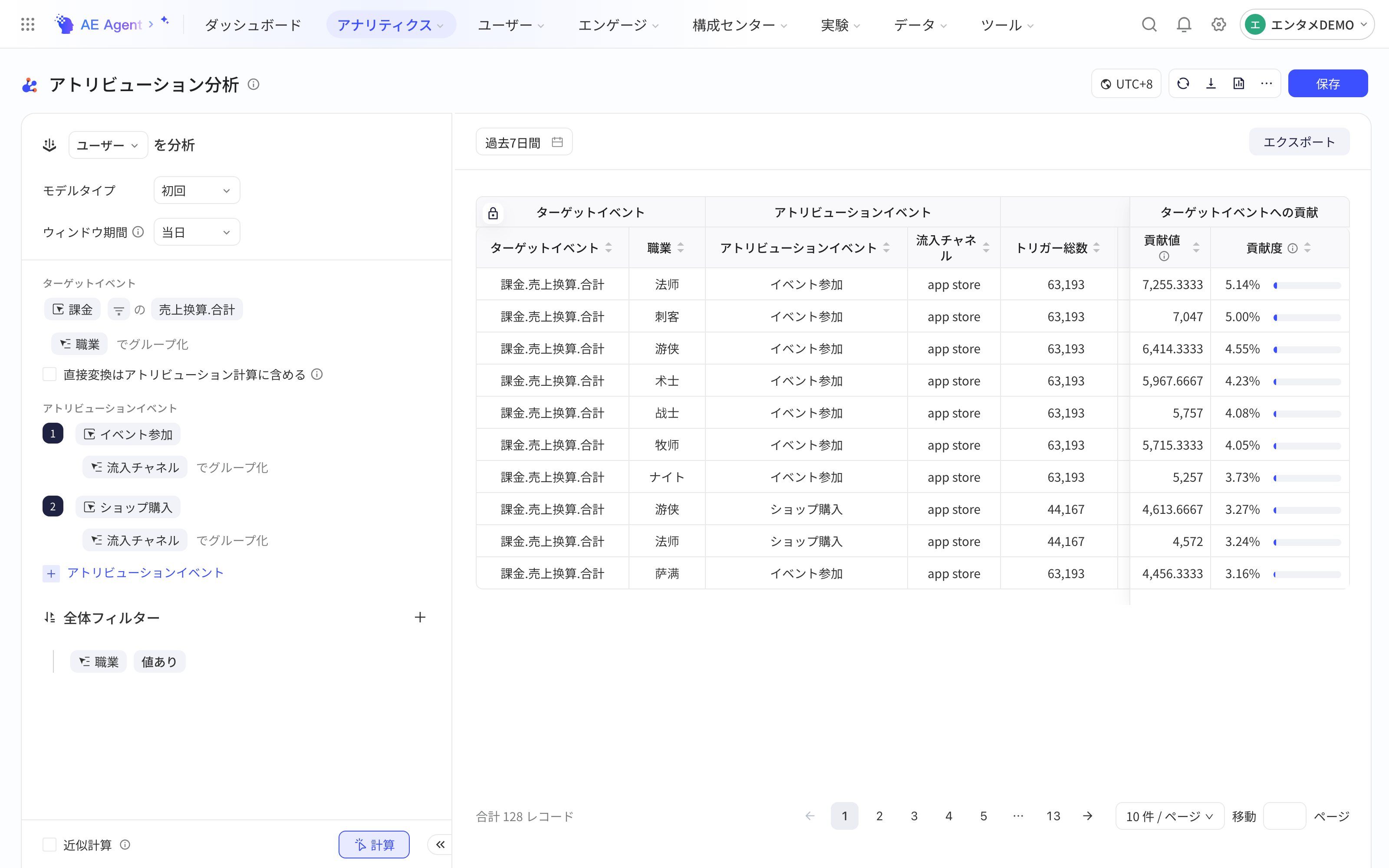The height and width of the screenshot is (868, 1389).
Task: Open the notifications bell icon
Action: click(x=1184, y=25)
